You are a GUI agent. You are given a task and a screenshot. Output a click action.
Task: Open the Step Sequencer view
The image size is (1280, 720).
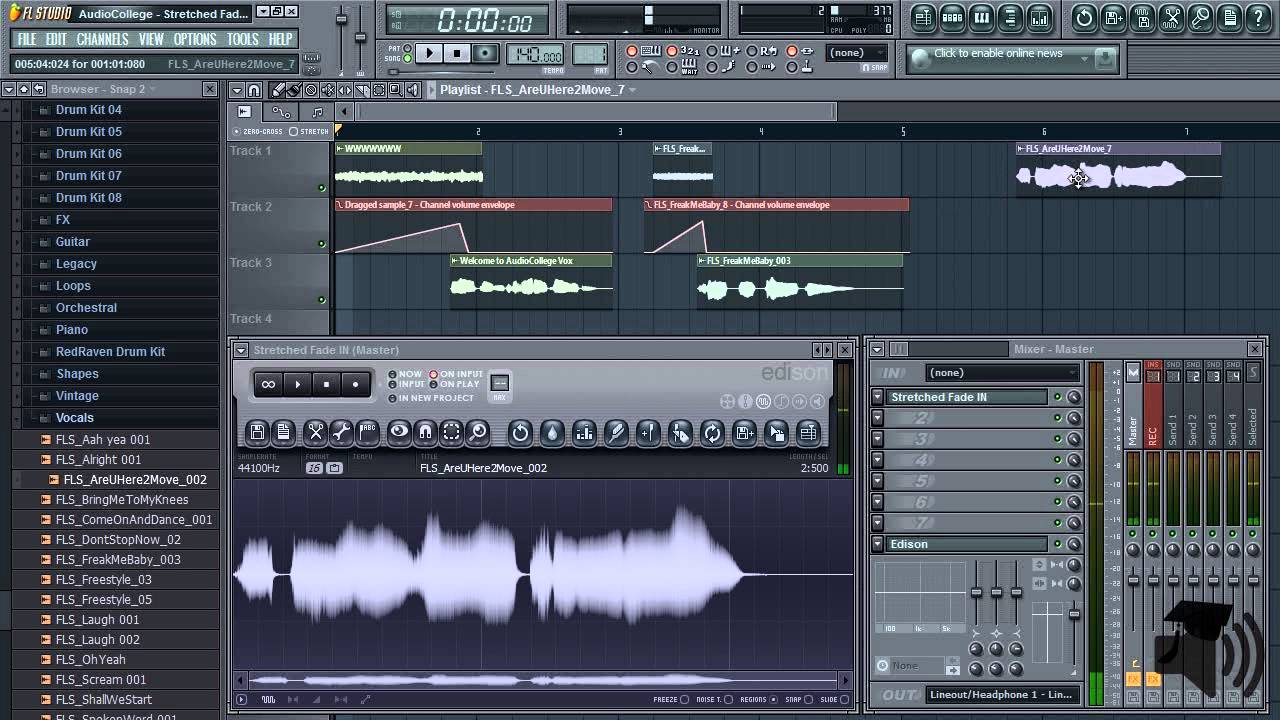point(953,18)
